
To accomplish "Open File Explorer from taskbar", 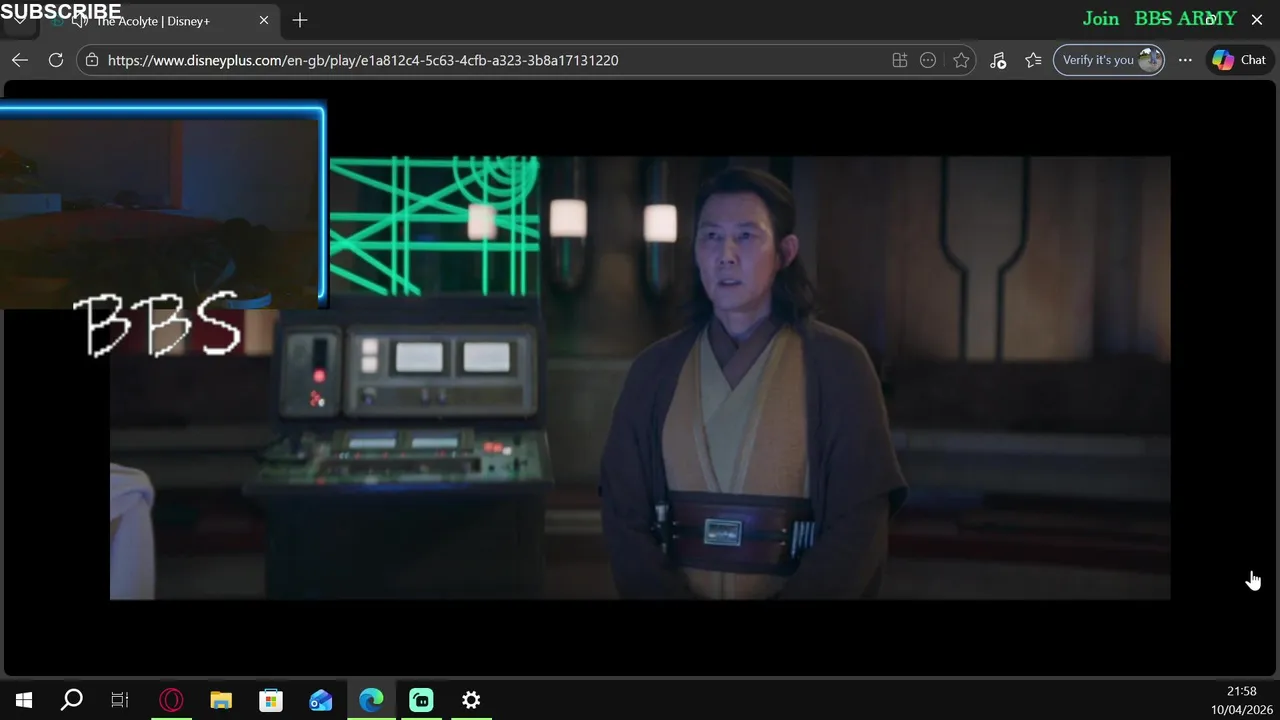I will click(x=221, y=700).
